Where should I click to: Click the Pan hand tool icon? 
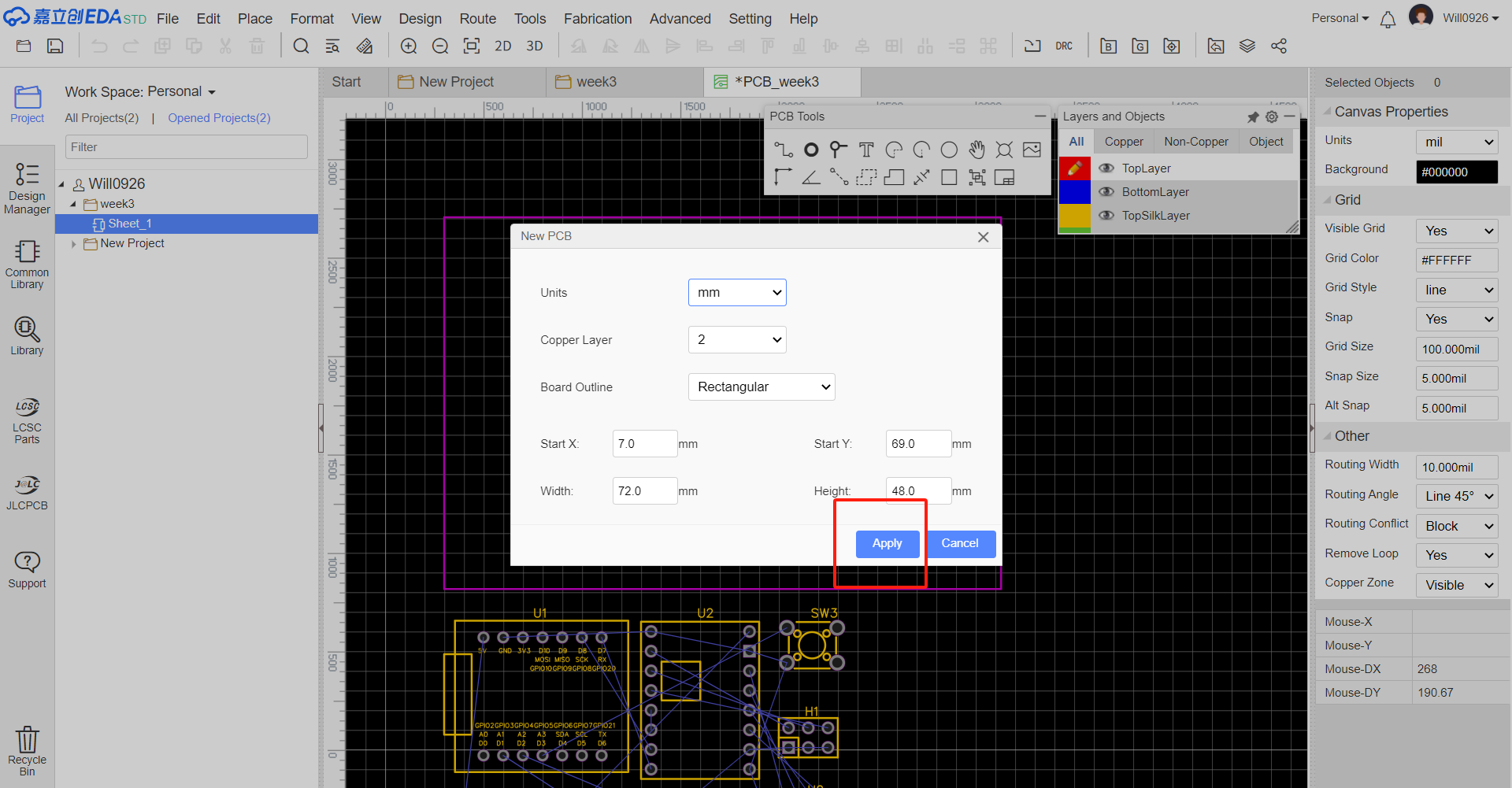(x=976, y=150)
